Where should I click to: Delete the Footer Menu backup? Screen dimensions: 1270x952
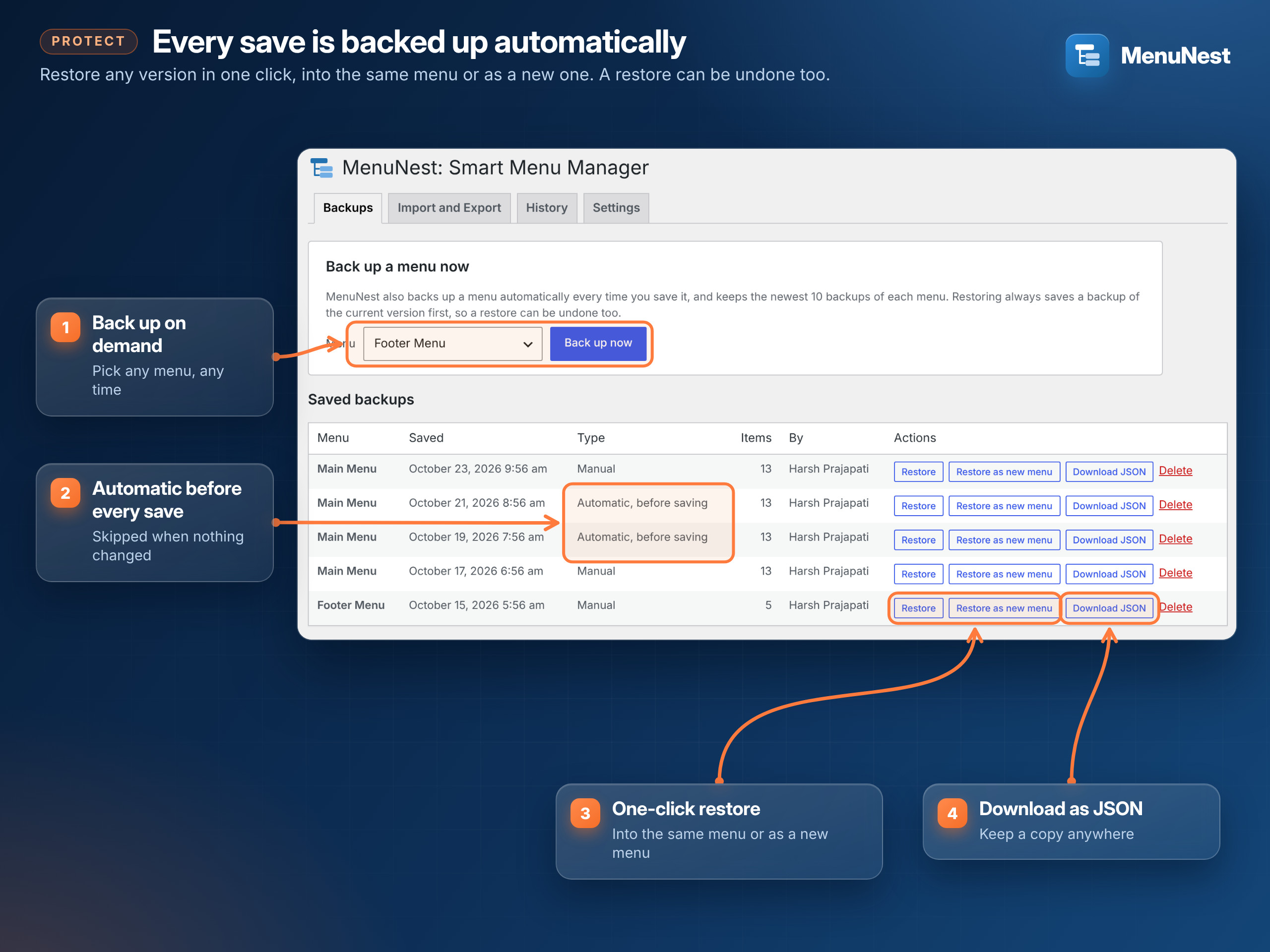[1175, 607]
